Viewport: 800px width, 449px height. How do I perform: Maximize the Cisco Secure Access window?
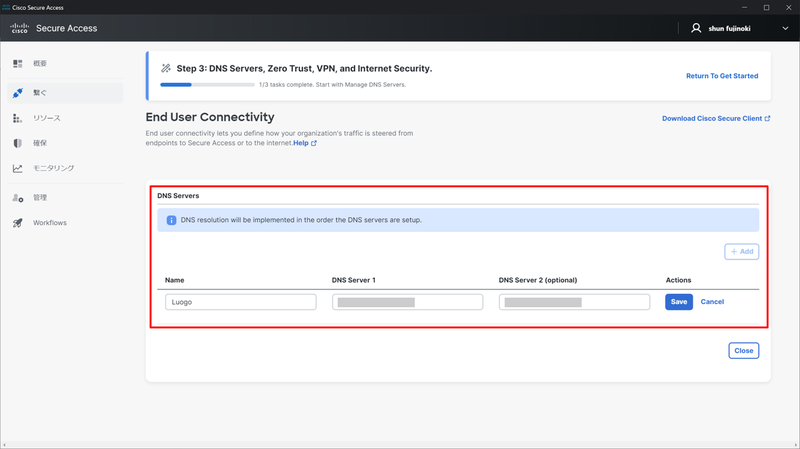click(766, 7)
